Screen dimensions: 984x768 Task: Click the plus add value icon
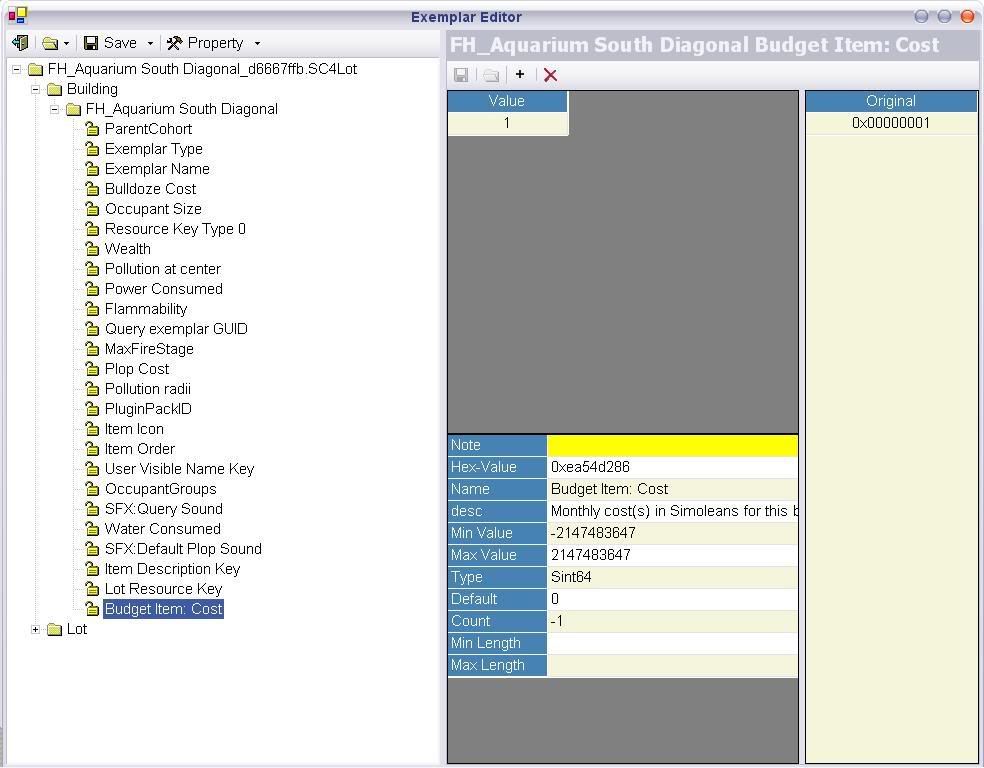tap(520, 75)
